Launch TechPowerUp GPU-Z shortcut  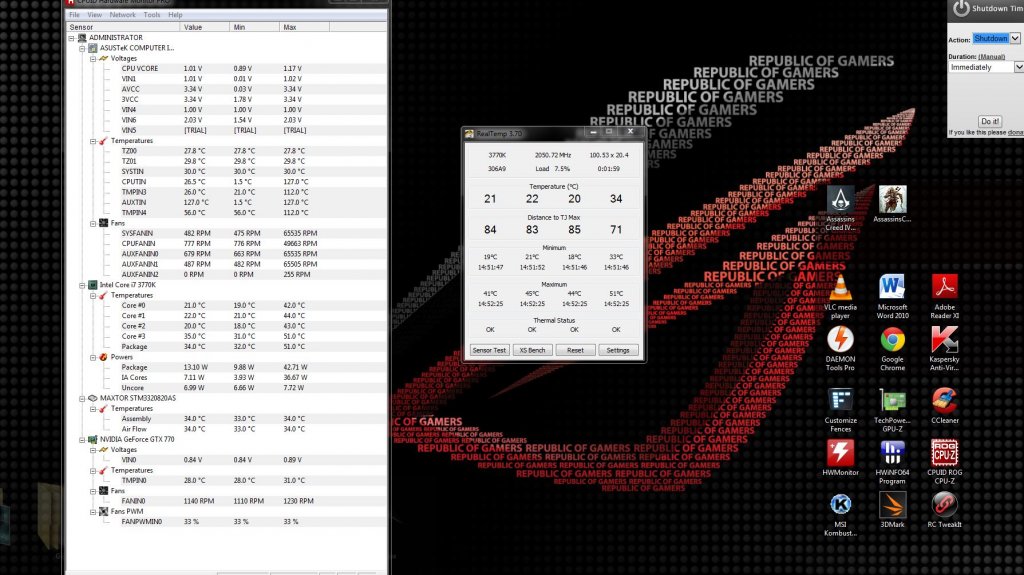892,410
